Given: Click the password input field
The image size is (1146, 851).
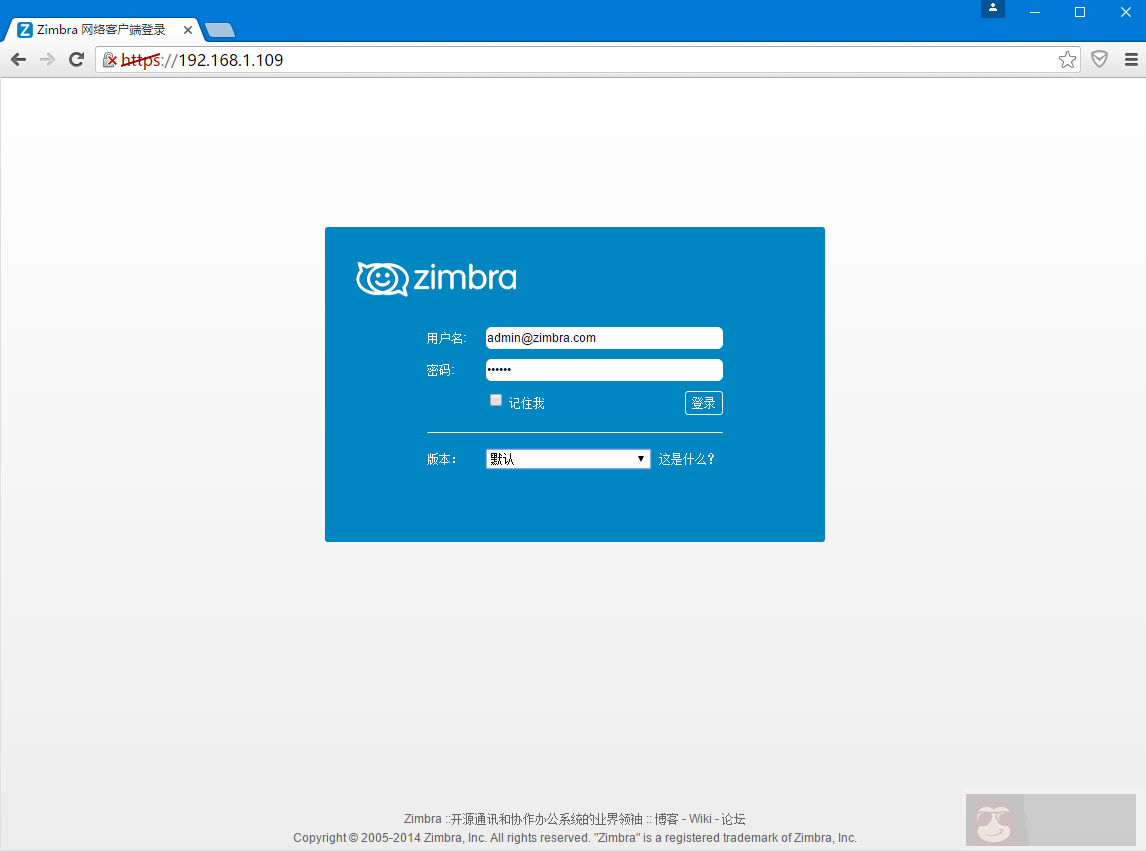Looking at the screenshot, I should point(603,369).
